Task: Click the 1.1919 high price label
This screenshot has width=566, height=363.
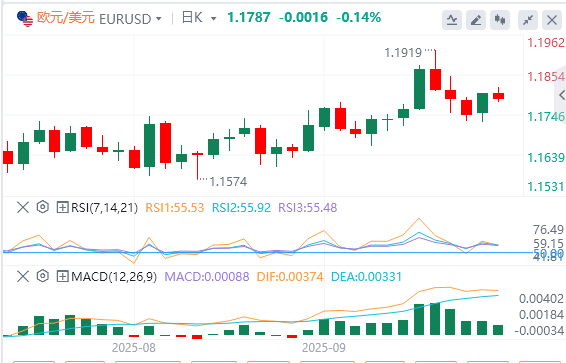Action: [403, 53]
